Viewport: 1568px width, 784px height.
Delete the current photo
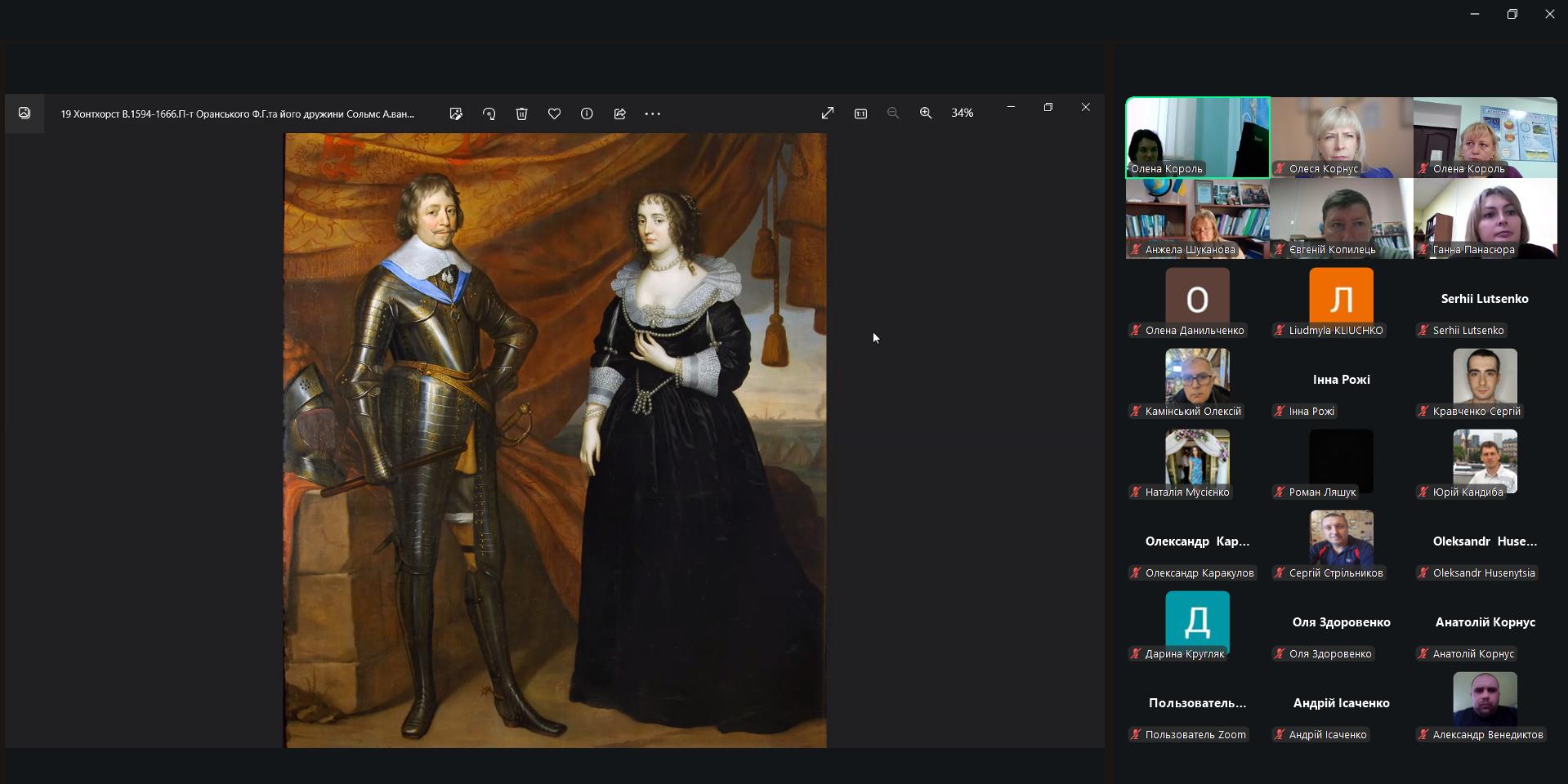point(521,114)
